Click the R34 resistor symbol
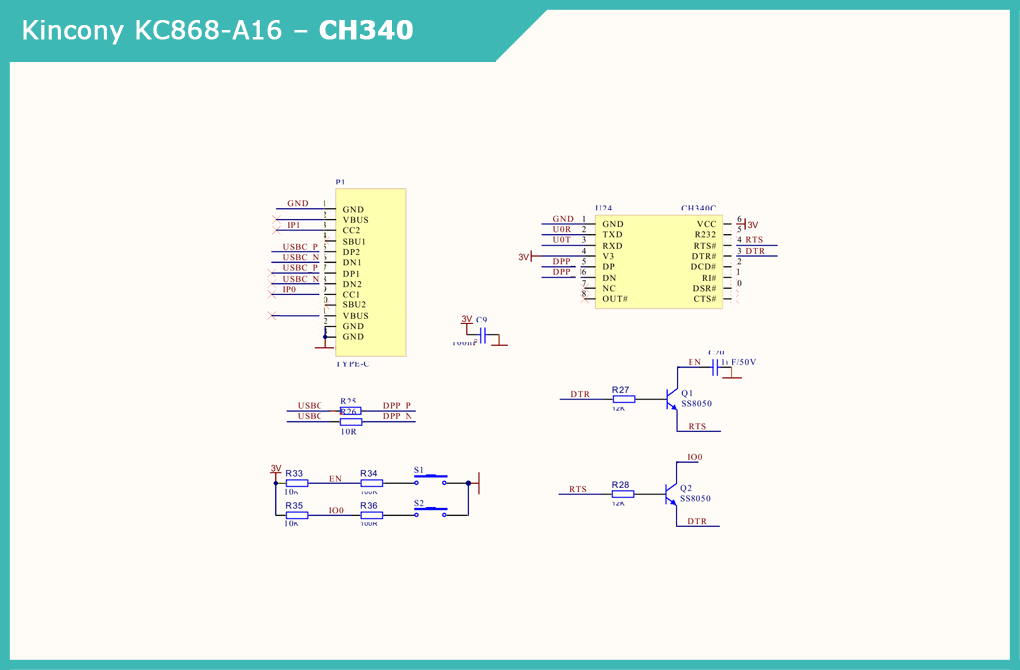The image size is (1020, 670). [x=371, y=483]
